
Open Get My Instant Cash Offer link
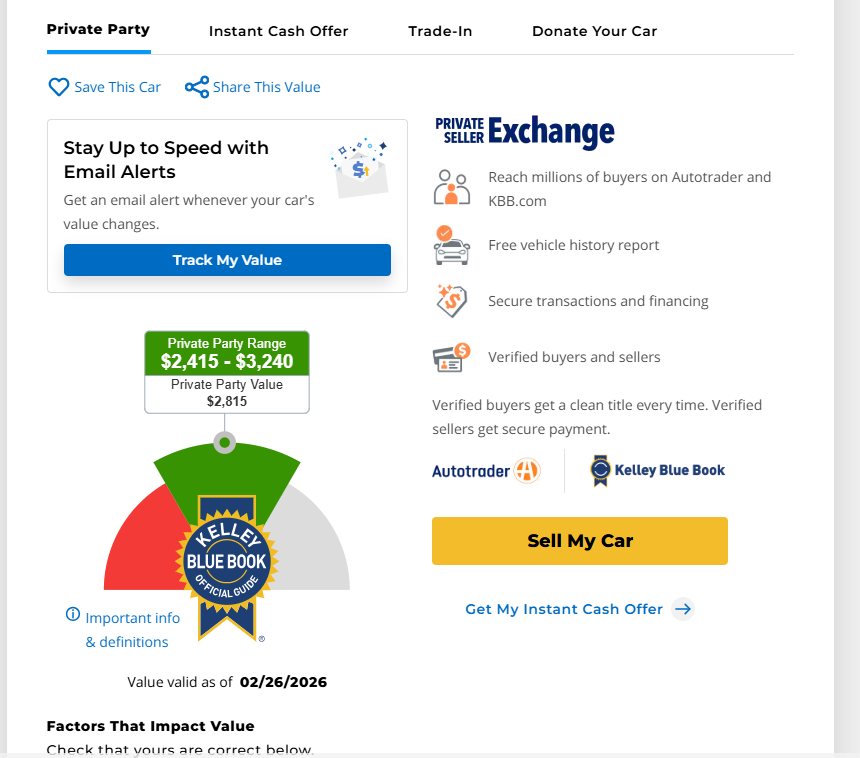point(564,609)
